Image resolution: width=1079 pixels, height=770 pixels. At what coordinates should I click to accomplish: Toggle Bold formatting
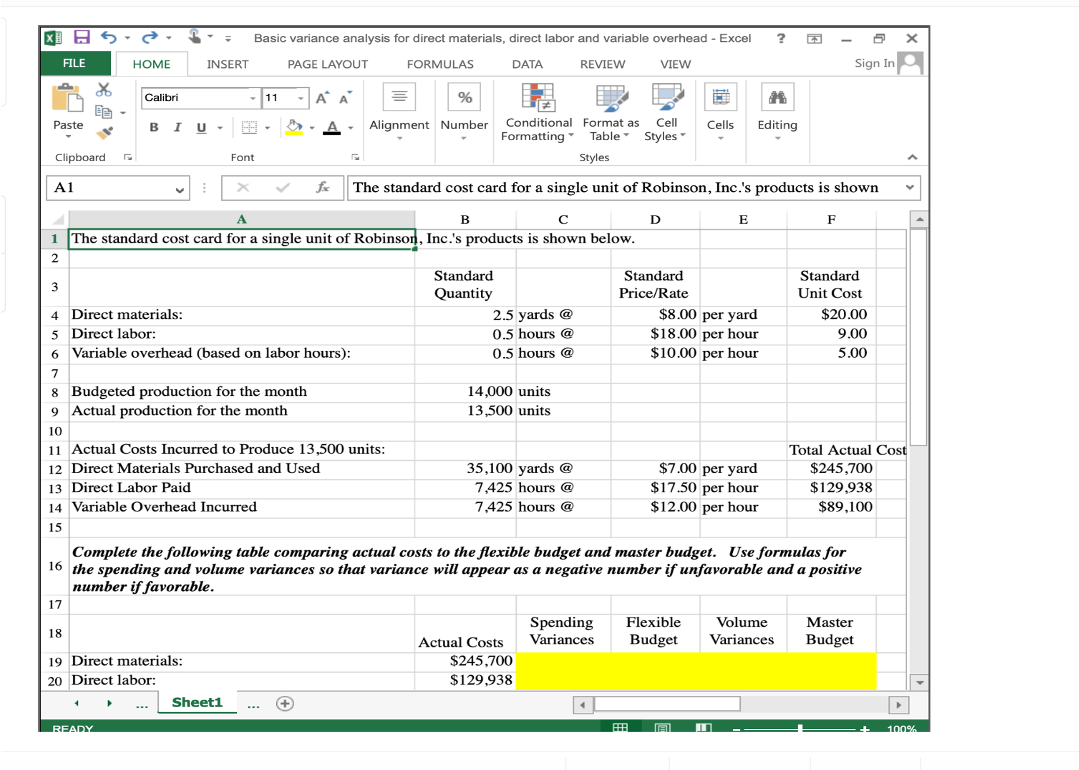pyautogui.click(x=152, y=128)
